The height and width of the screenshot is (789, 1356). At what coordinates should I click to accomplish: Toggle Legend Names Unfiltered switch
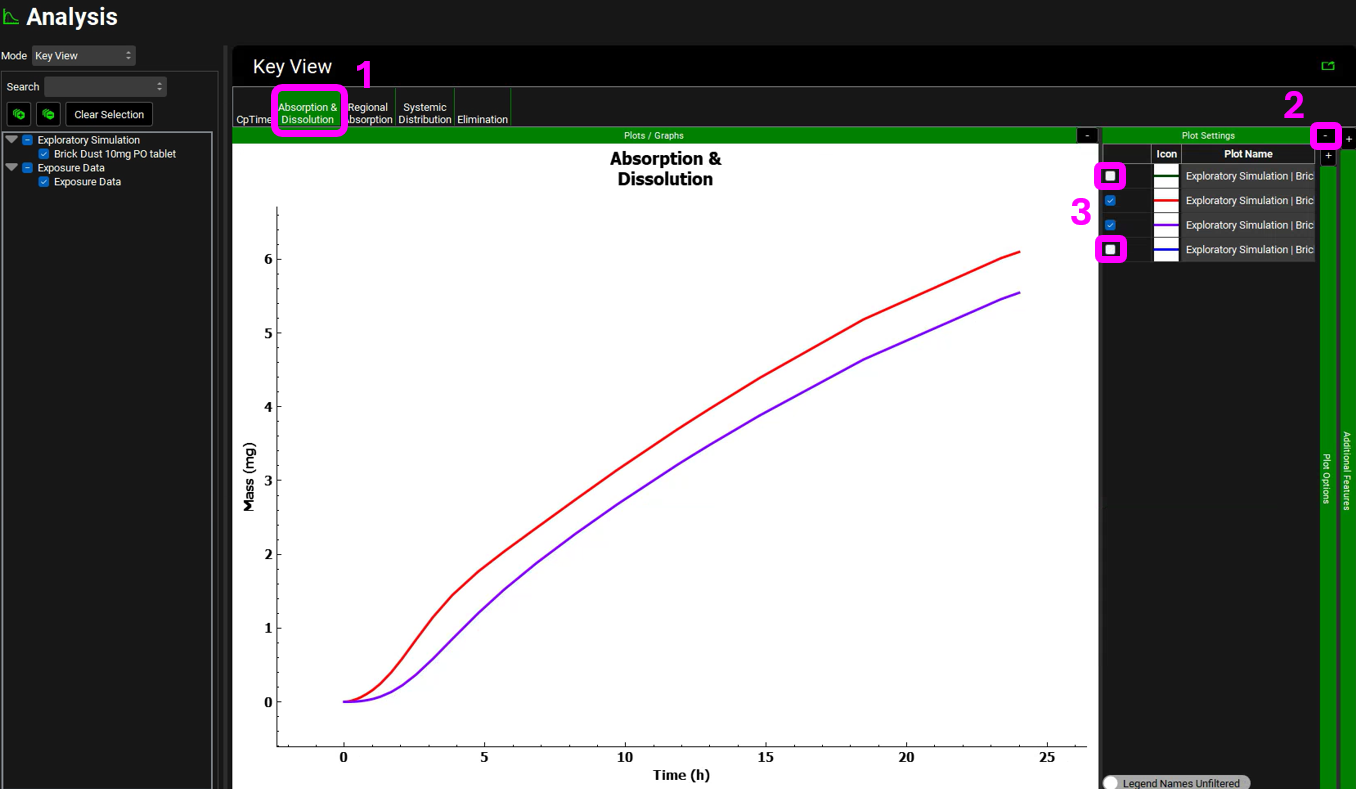(x=1112, y=783)
